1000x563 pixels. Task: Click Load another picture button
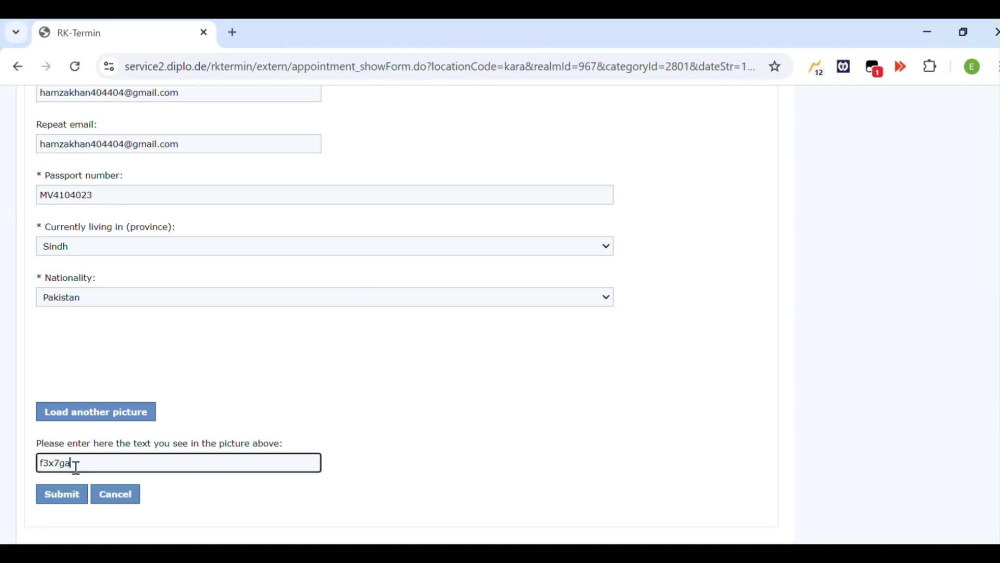point(96,412)
